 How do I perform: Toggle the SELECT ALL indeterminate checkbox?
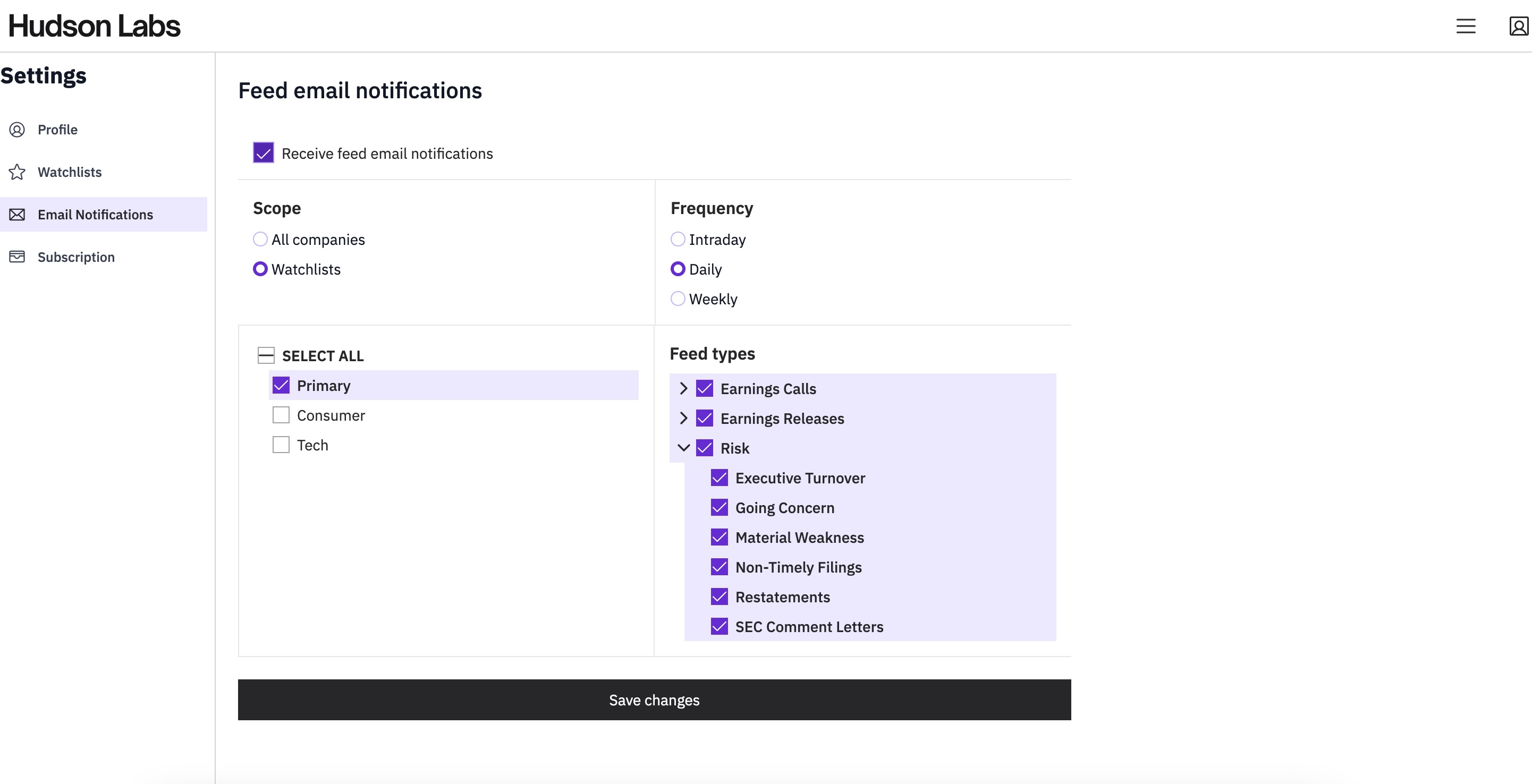tap(266, 355)
